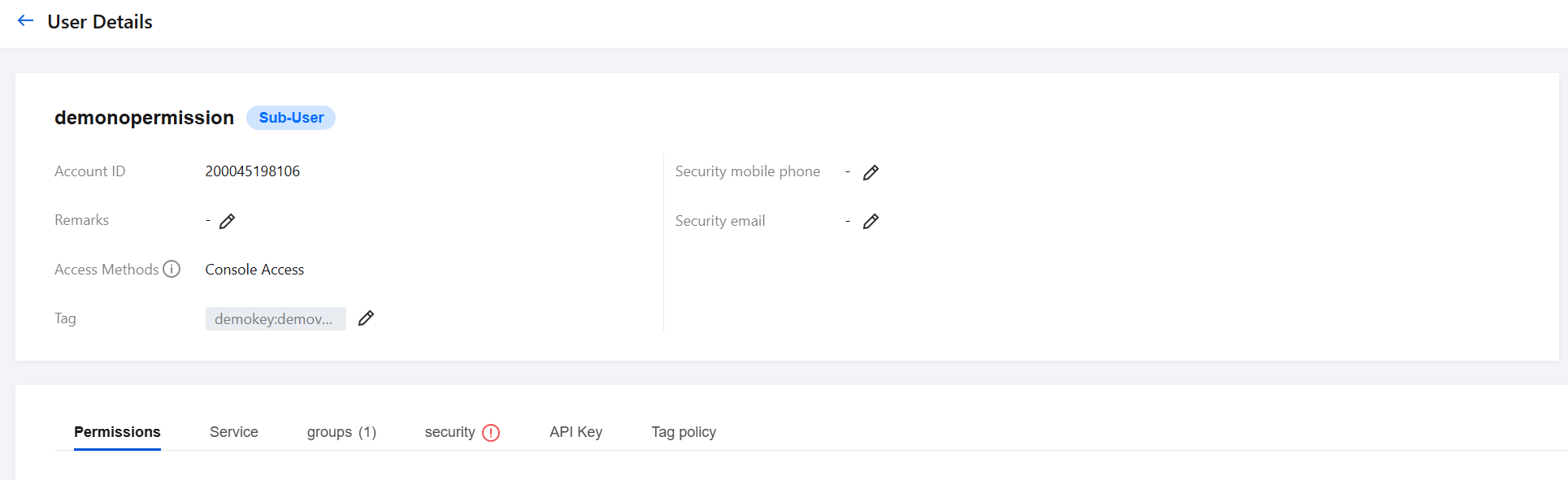The image size is (1568, 480).
Task: Click the Account ID number 200045198106
Action: (x=253, y=171)
